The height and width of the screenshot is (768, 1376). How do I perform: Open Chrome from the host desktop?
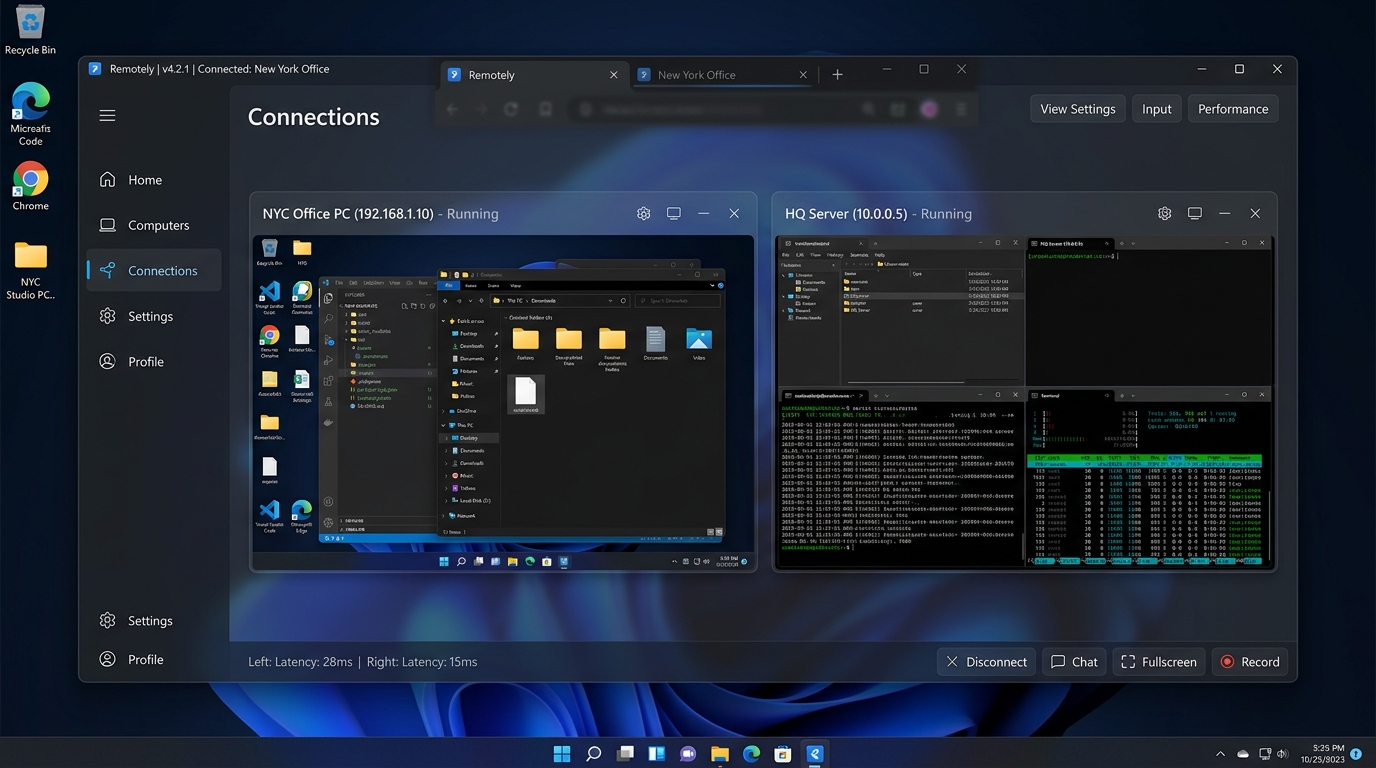click(30, 186)
